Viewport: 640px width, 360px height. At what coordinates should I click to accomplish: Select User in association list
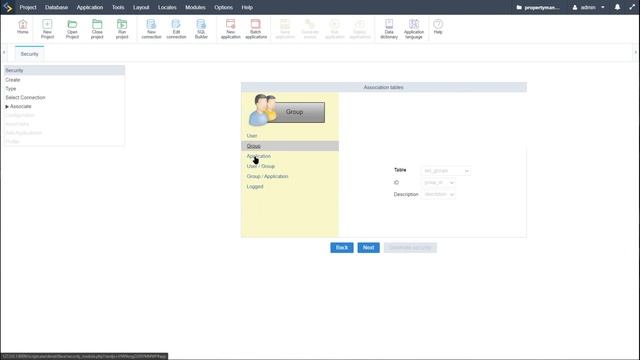coord(252,136)
